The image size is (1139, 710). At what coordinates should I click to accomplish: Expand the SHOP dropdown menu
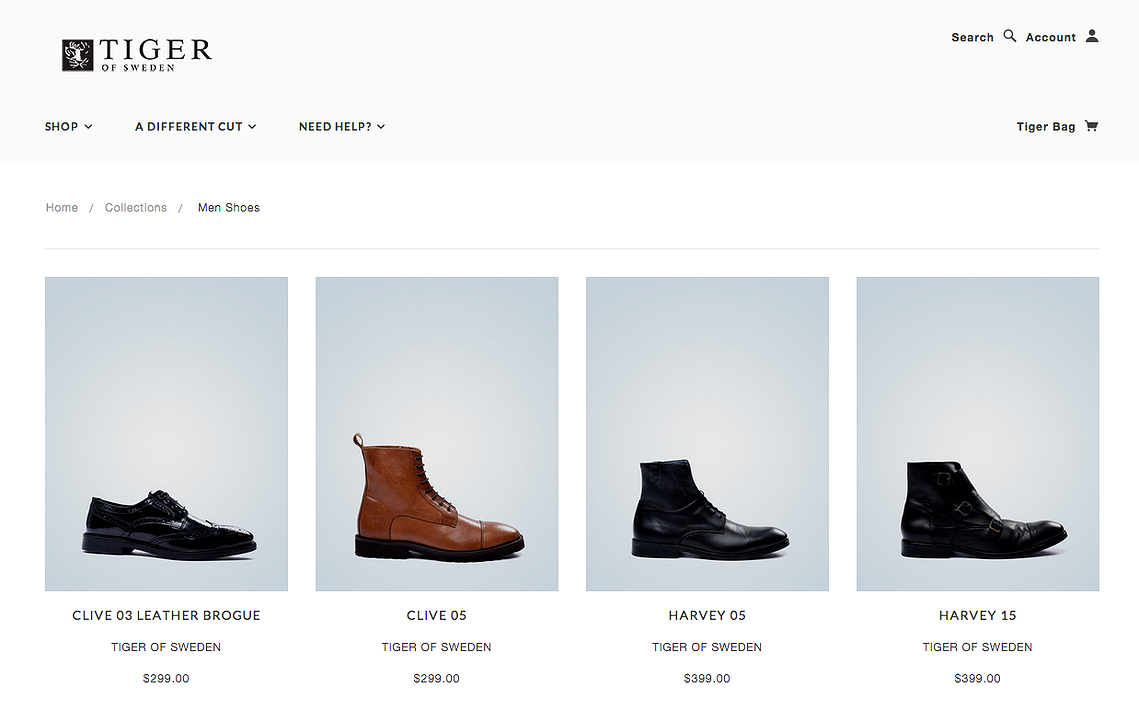coord(68,126)
